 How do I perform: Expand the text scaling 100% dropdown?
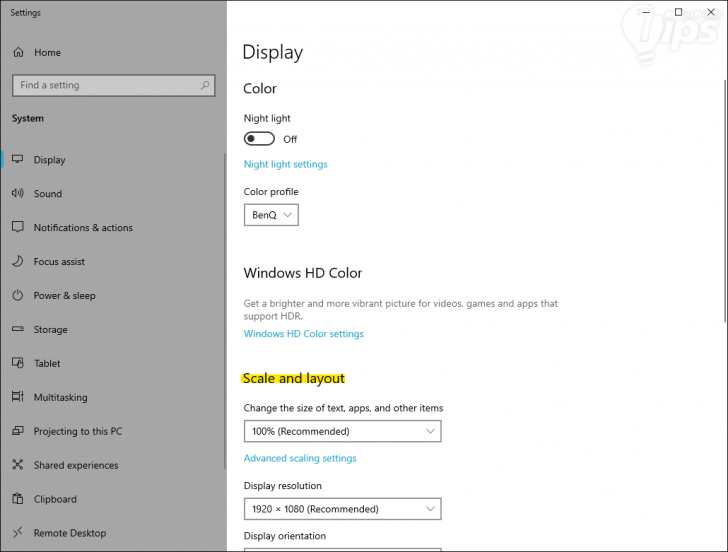[x=342, y=431]
